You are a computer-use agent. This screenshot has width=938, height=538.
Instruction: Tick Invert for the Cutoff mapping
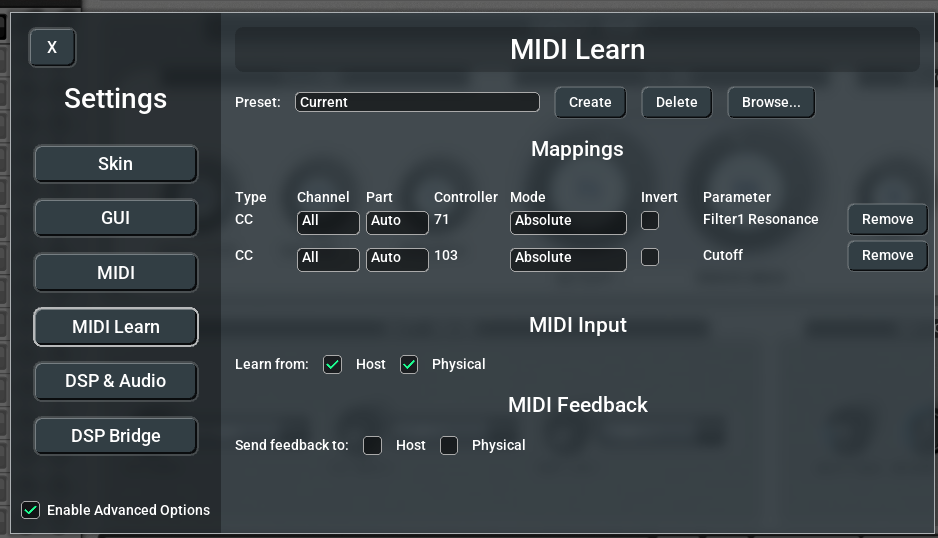tap(650, 257)
